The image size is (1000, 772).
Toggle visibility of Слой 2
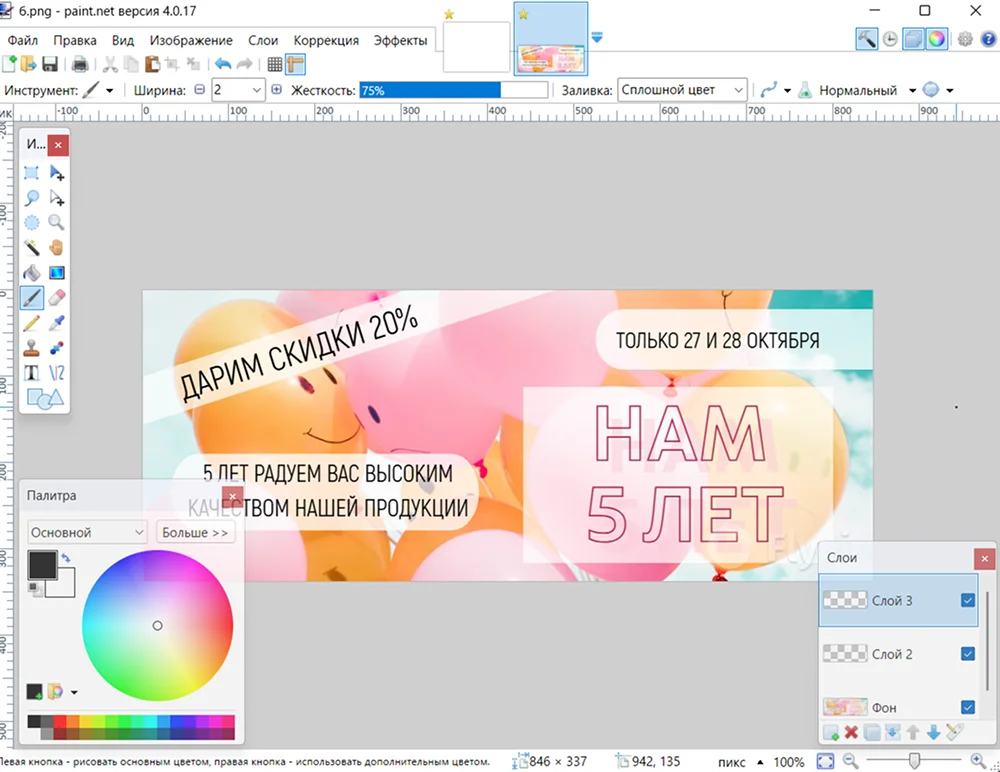pyautogui.click(x=966, y=654)
